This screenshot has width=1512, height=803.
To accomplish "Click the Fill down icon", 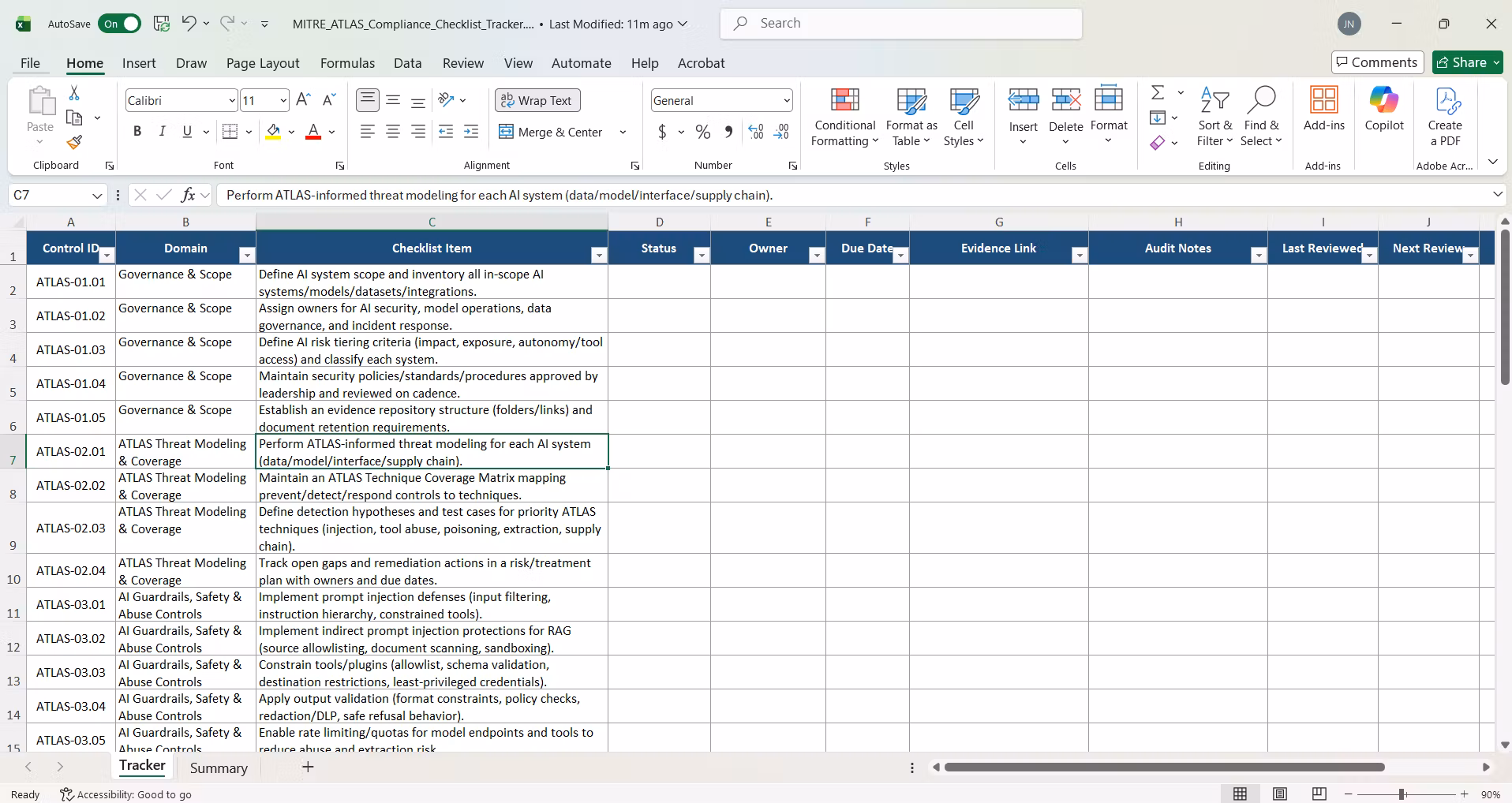I will point(1158,118).
